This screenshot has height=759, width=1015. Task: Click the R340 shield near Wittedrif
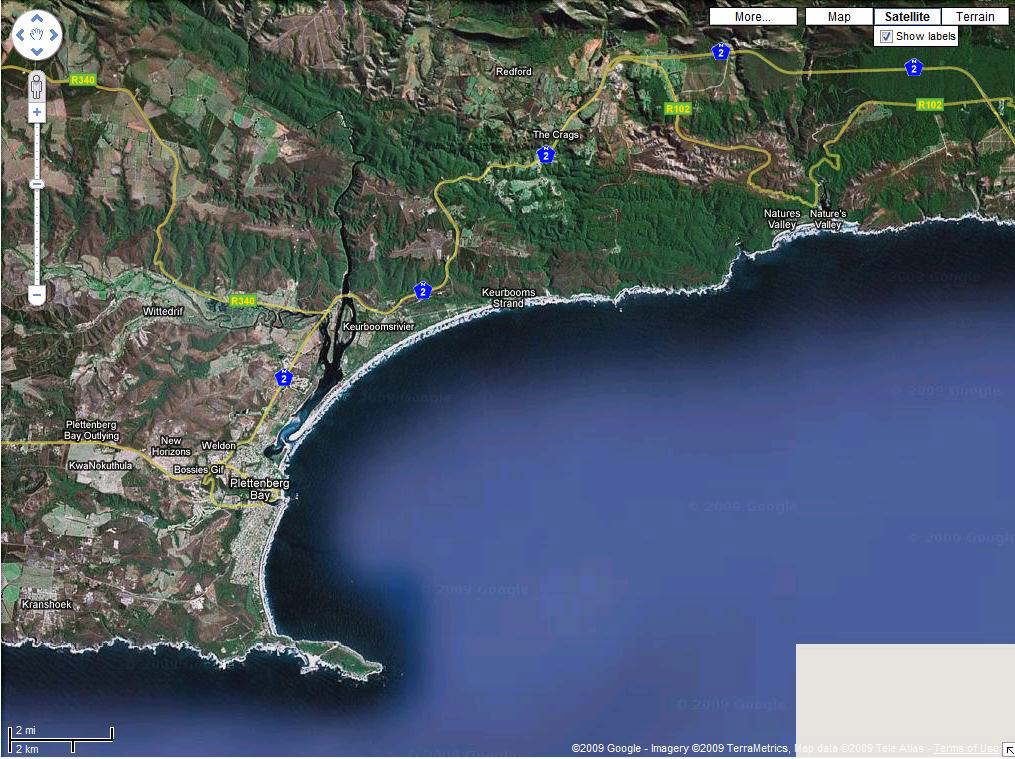[243, 301]
